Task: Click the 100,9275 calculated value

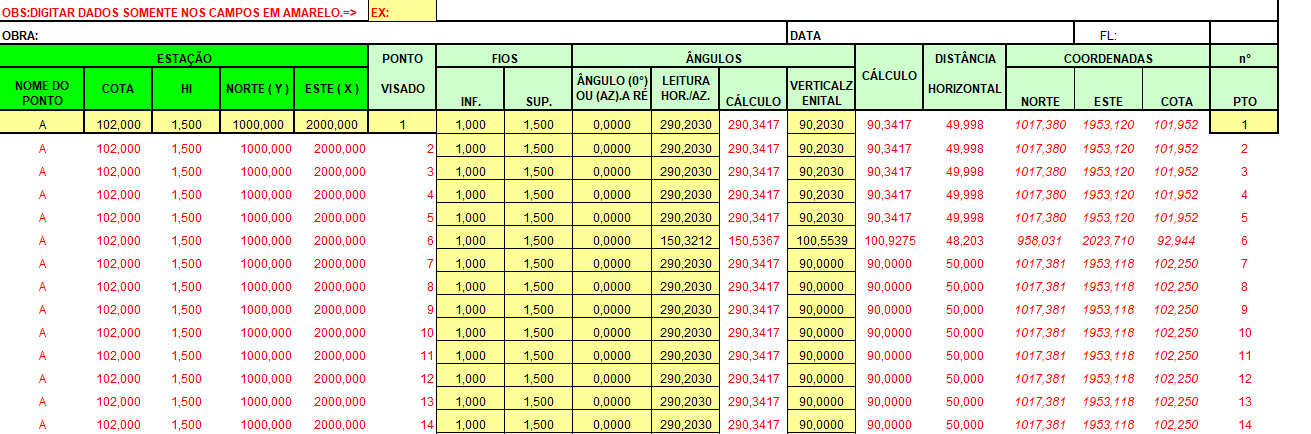Action: (891, 241)
